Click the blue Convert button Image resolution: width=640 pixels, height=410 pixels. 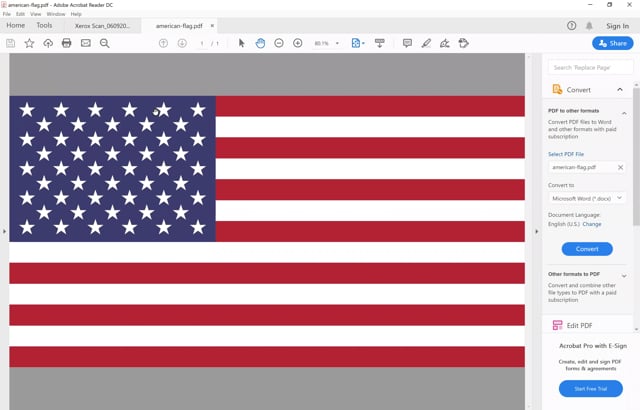pos(587,249)
